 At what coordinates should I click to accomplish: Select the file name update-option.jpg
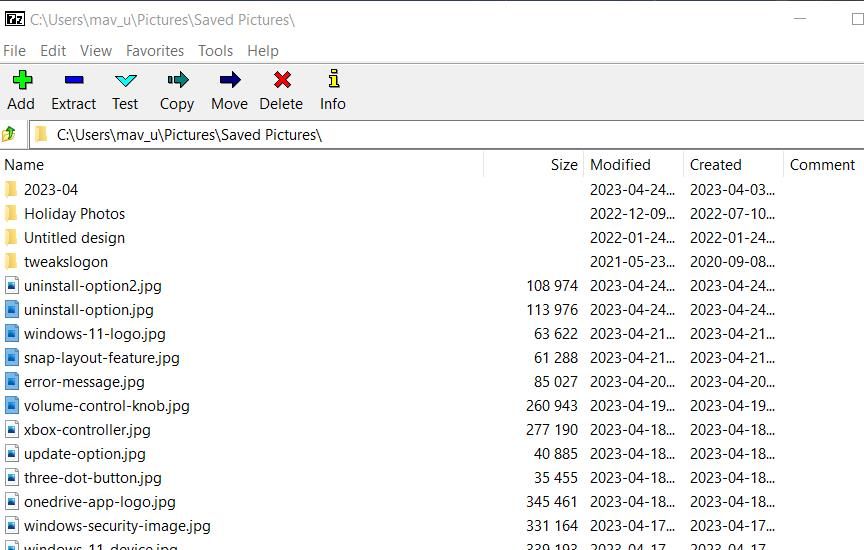pyautogui.click(x=85, y=454)
